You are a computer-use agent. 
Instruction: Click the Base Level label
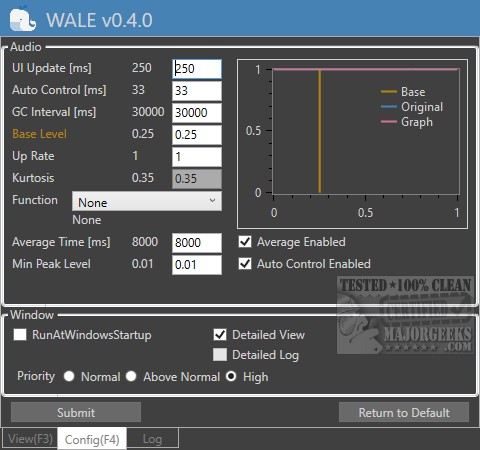tap(39, 134)
